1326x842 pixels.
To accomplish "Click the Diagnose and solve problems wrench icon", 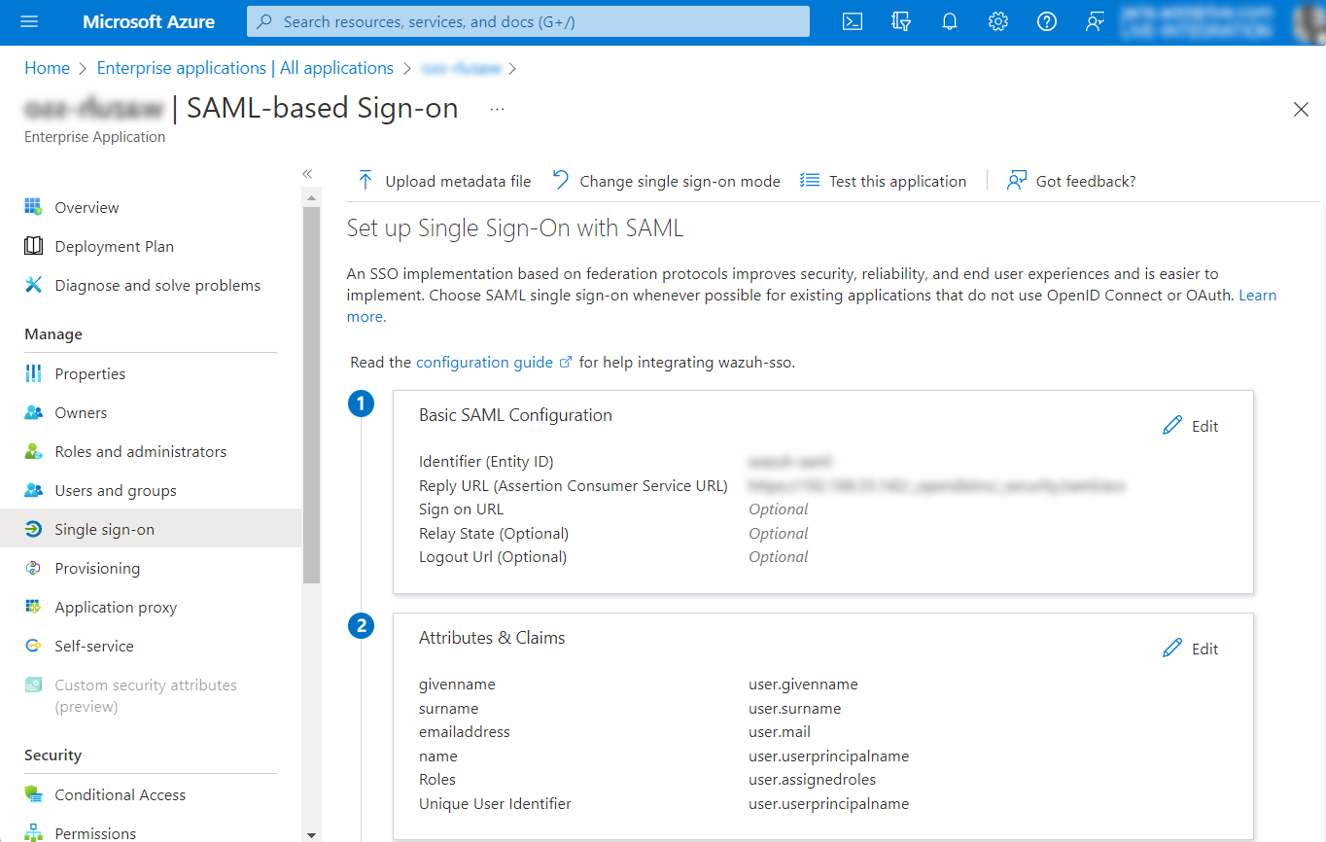I will (33, 285).
